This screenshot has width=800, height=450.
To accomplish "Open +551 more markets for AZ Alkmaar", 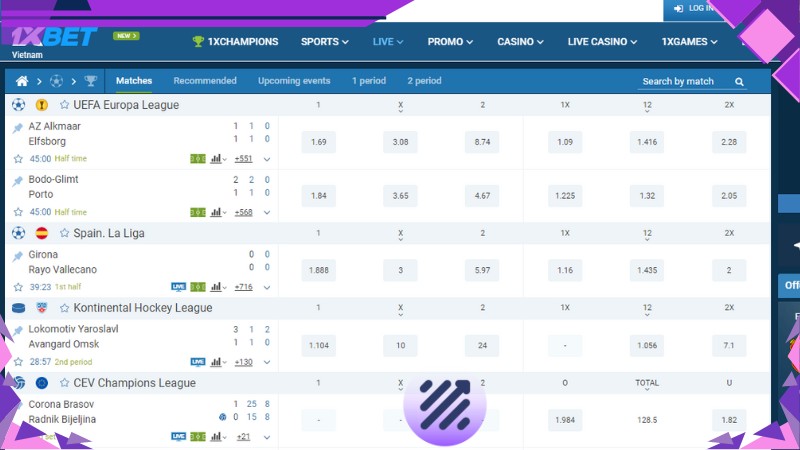I will click(x=243, y=159).
